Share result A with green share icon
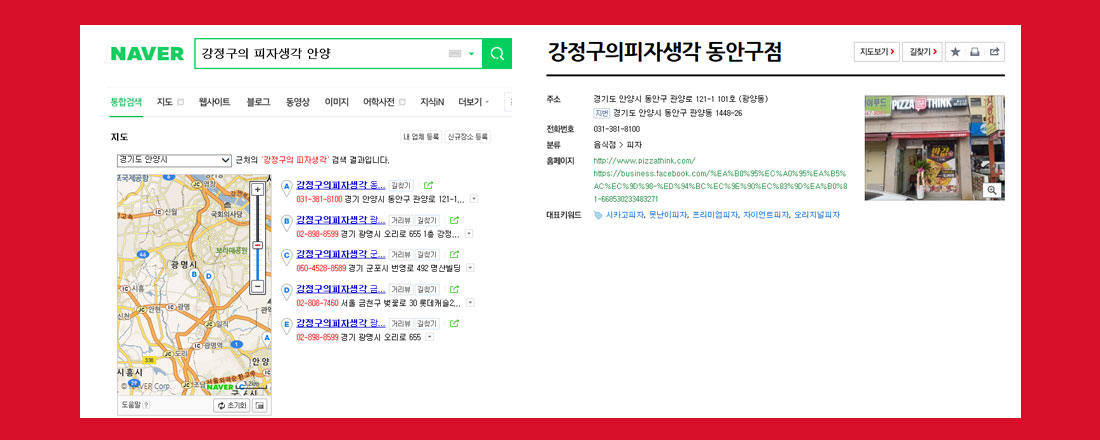Viewport: 1100px width, 440px height. click(x=429, y=185)
